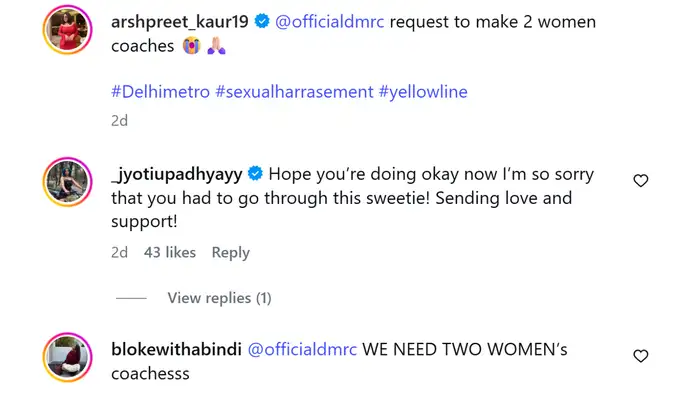Expand View replies (1)
Screen dimensions: 700x394
[219, 298]
